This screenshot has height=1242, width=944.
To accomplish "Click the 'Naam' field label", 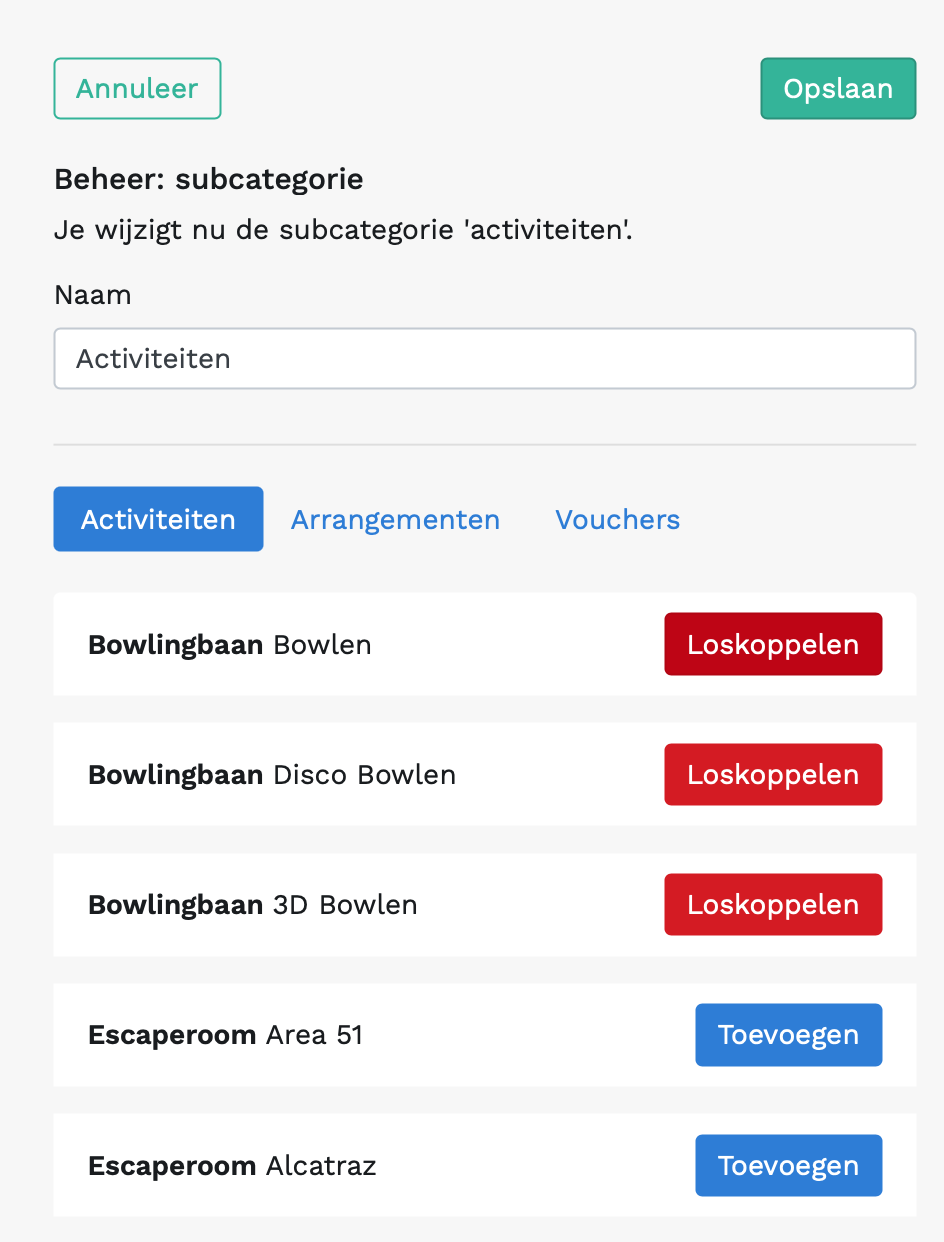I will click(93, 295).
